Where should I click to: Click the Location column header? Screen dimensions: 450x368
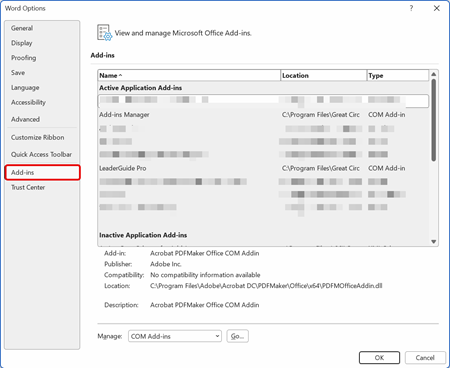(324, 76)
